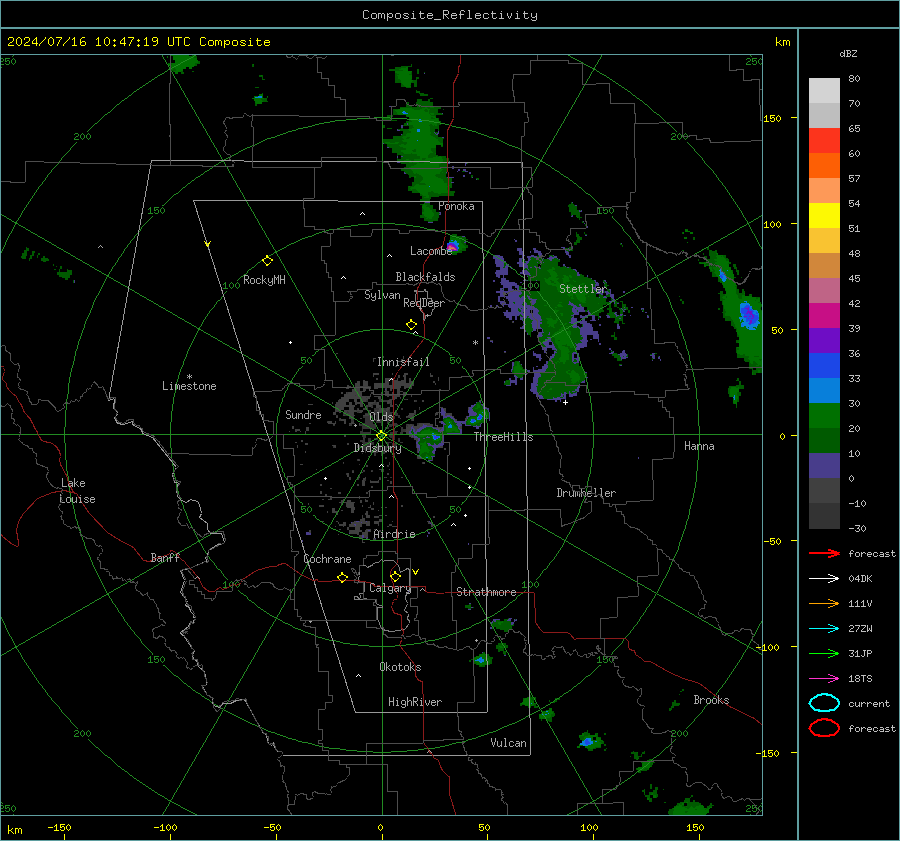
Task: Click the Hanna city label
Action: 699,446
